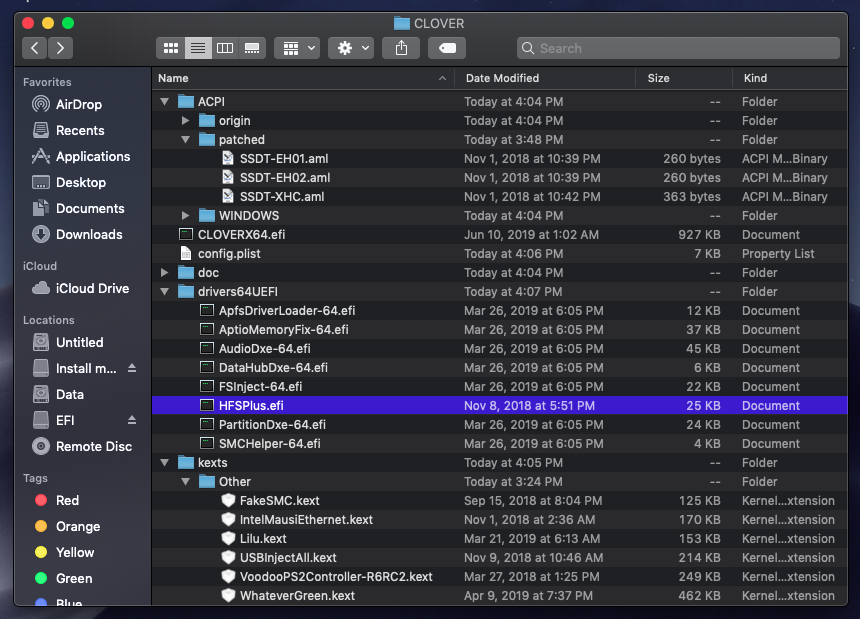Viewport: 860px width, 619px height.
Task: Eject the Install m... volume
Action: (x=132, y=368)
